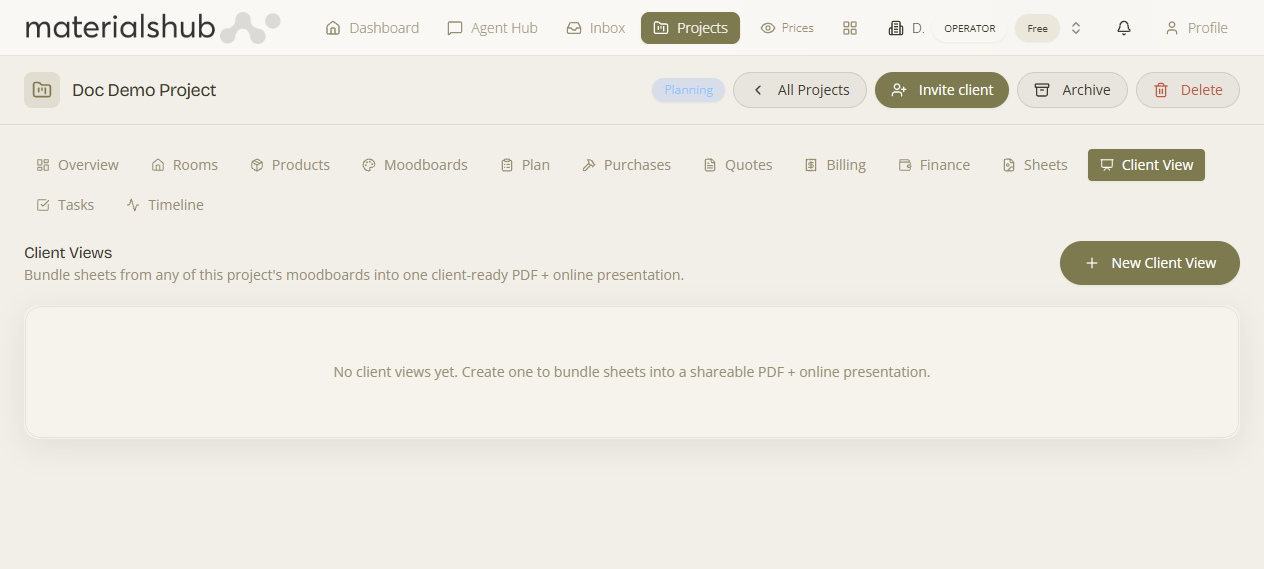Open the Quotes tab

point(738,165)
